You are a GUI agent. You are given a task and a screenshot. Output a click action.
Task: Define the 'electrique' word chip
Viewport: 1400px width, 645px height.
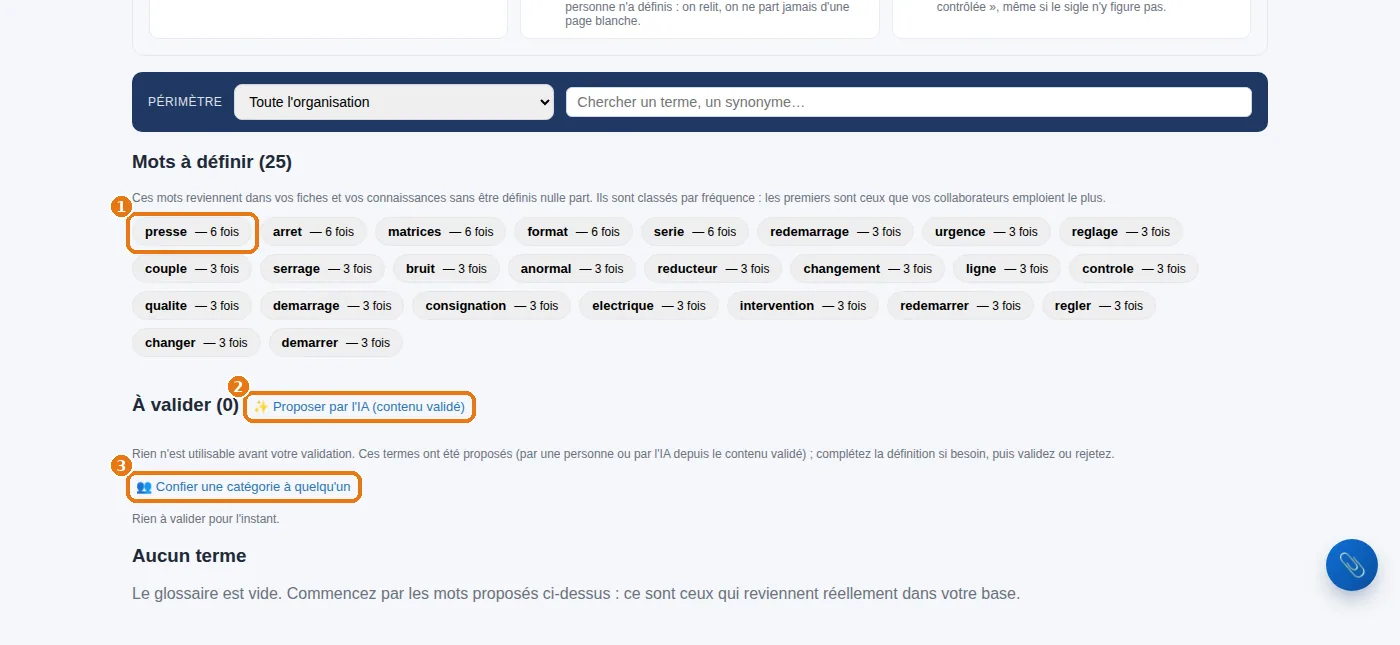click(649, 306)
